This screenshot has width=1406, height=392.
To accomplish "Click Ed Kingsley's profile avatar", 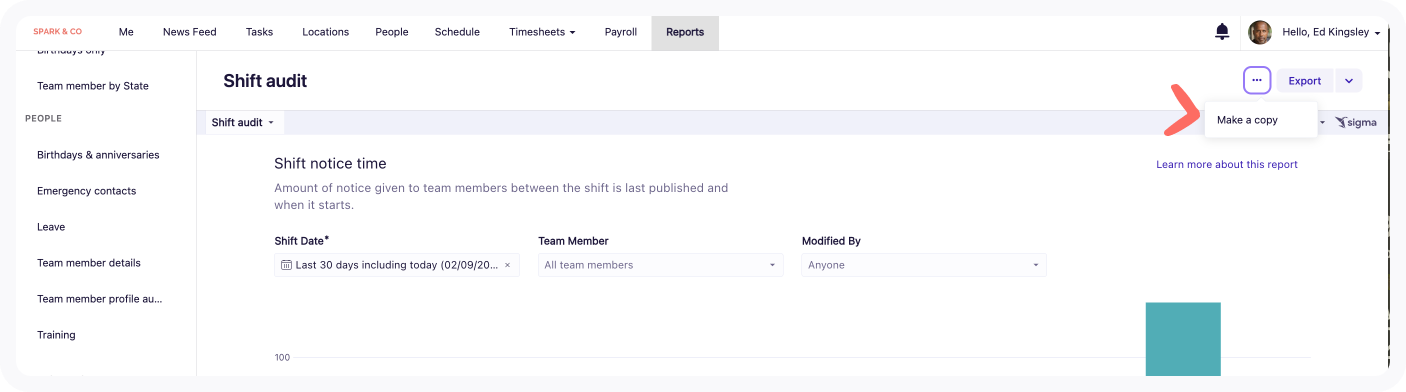I will pos(1260,32).
